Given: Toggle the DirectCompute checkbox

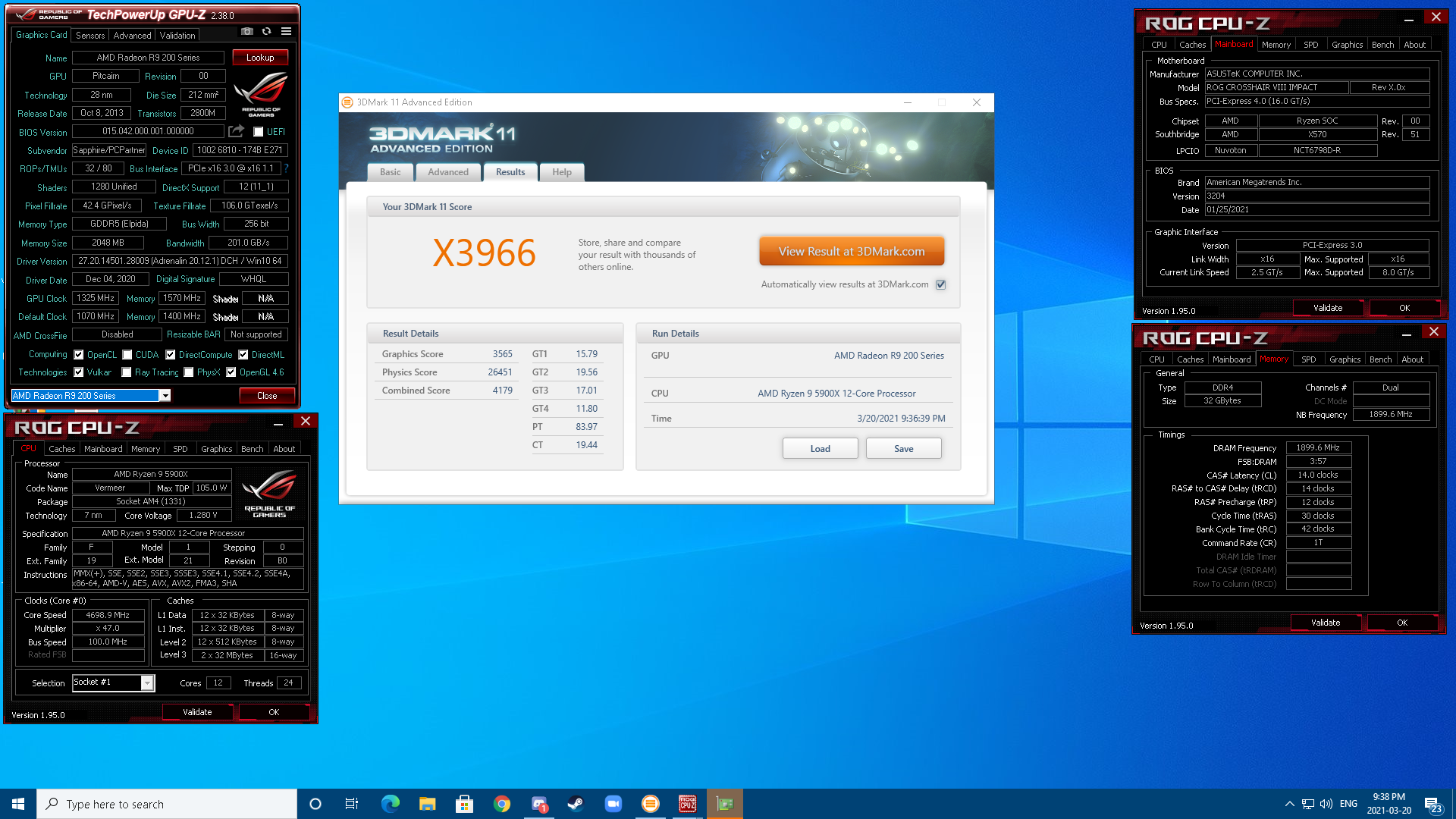Looking at the screenshot, I should (x=170, y=355).
